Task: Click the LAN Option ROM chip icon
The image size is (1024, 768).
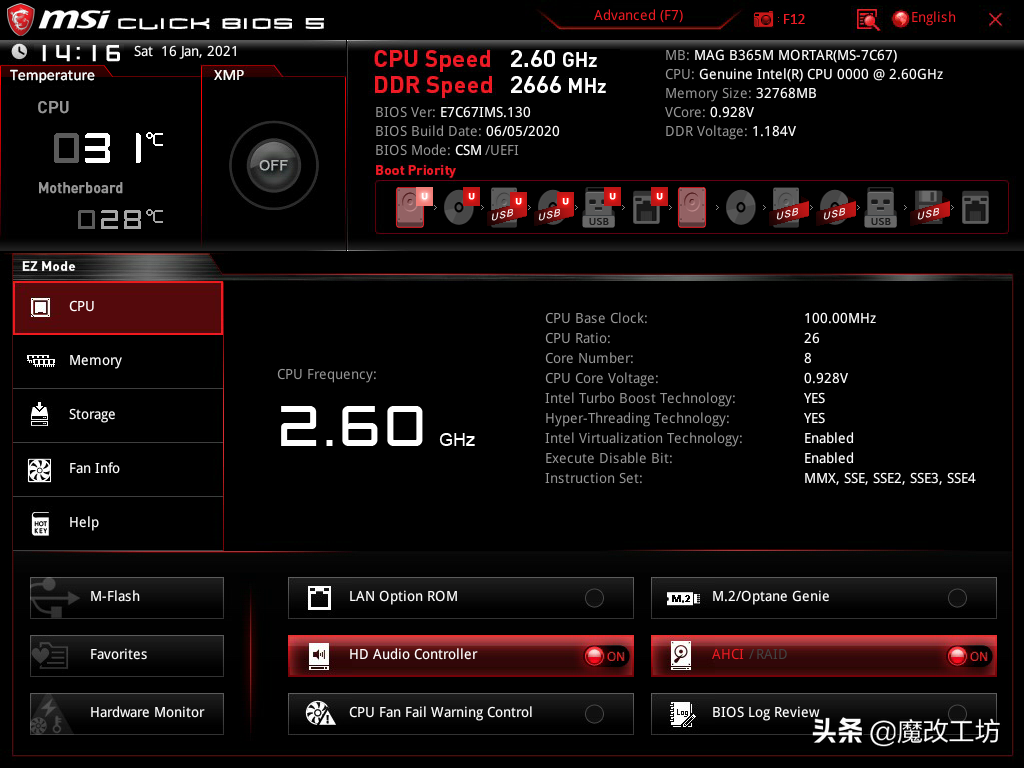Action: [319, 598]
